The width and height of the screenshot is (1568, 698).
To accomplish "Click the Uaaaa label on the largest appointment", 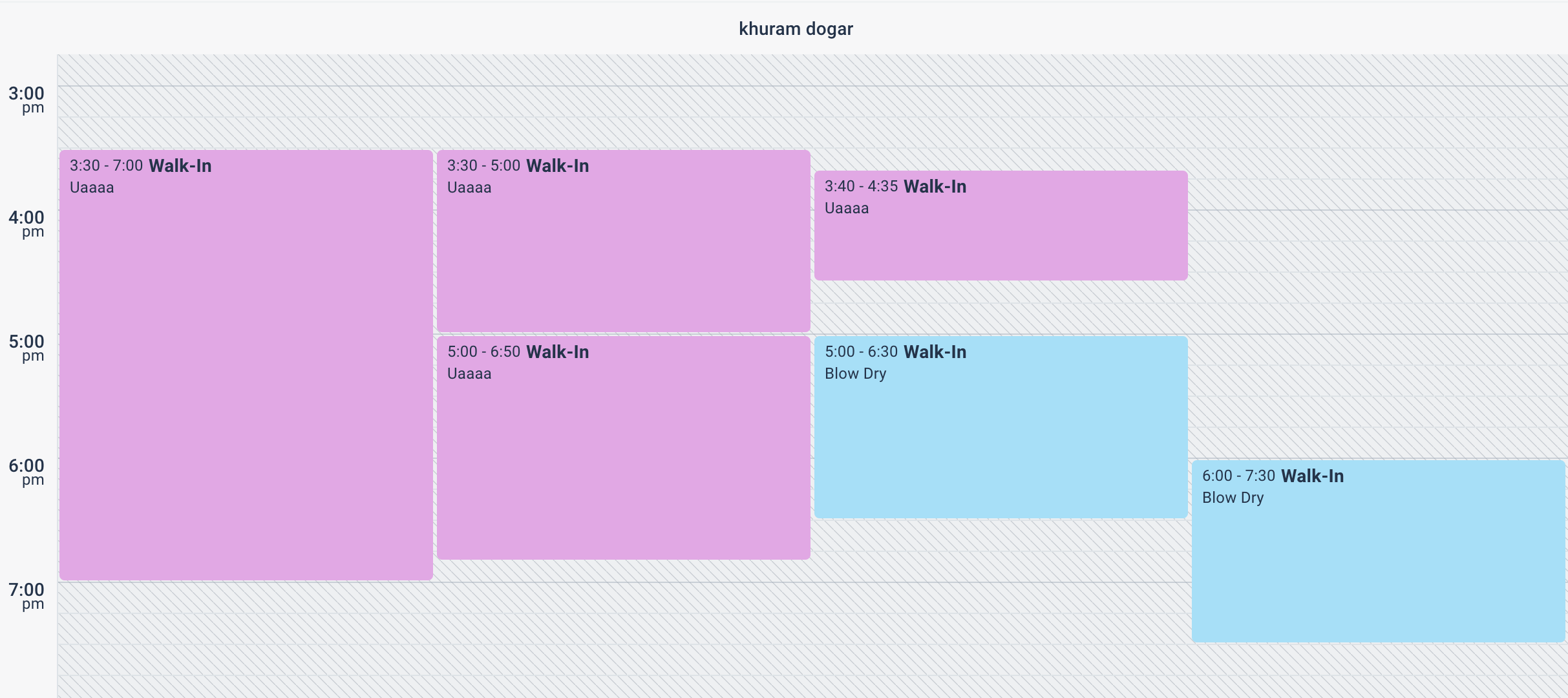I will click(92, 187).
